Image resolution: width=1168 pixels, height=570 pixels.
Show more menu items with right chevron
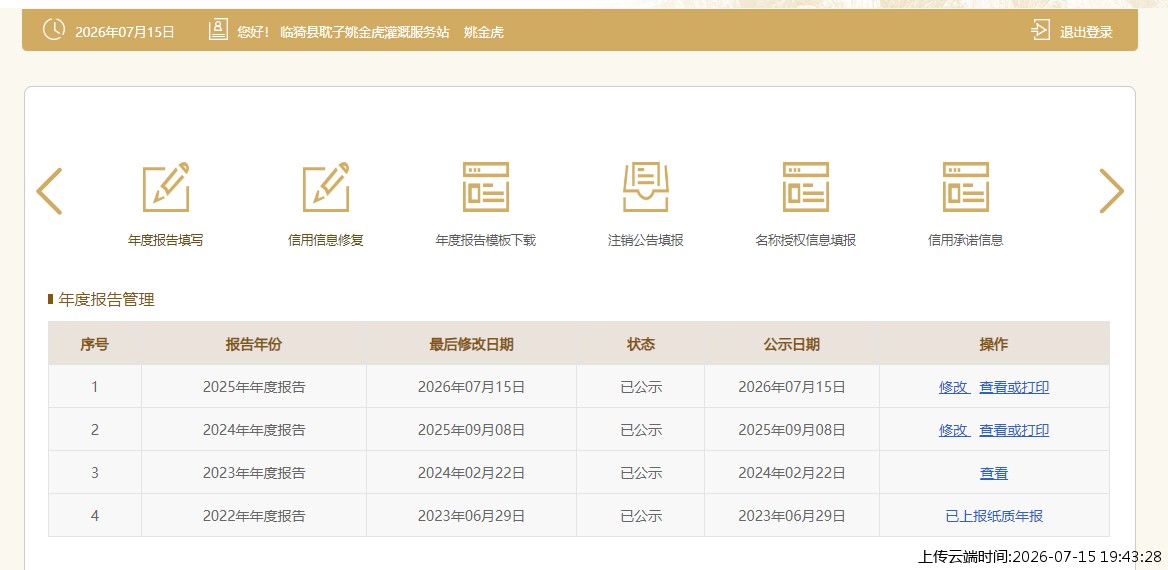pos(1111,191)
